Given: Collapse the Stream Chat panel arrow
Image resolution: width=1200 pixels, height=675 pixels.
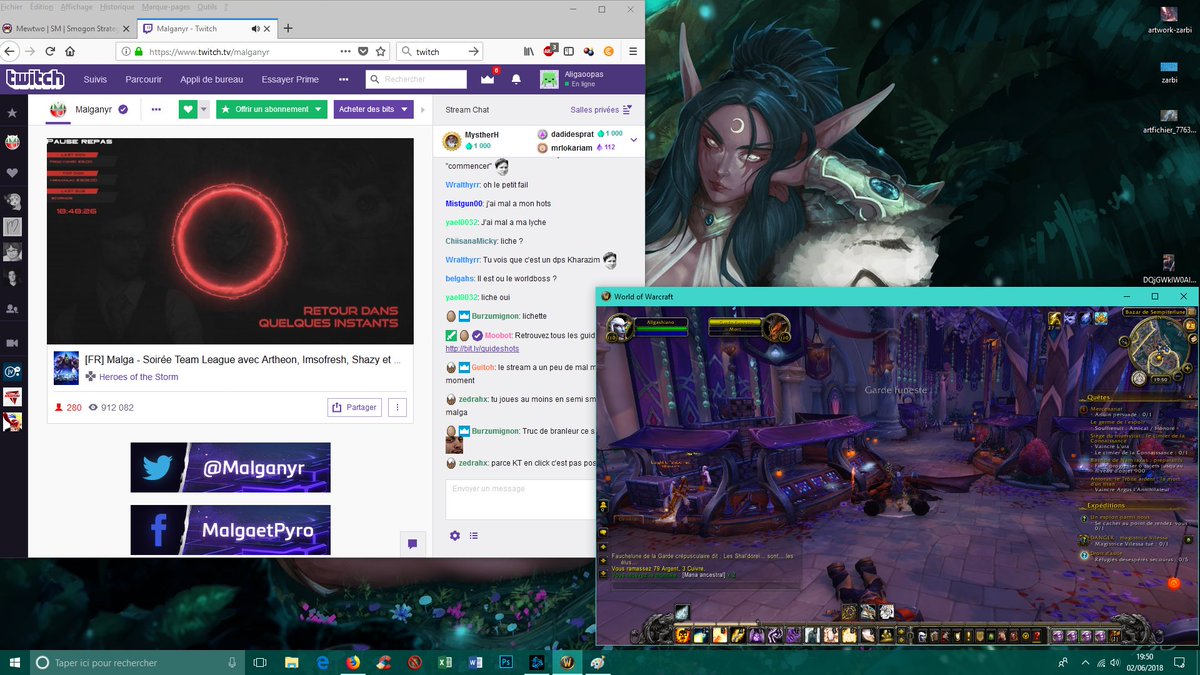Looking at the screenshot, I should tap(422, 109).
